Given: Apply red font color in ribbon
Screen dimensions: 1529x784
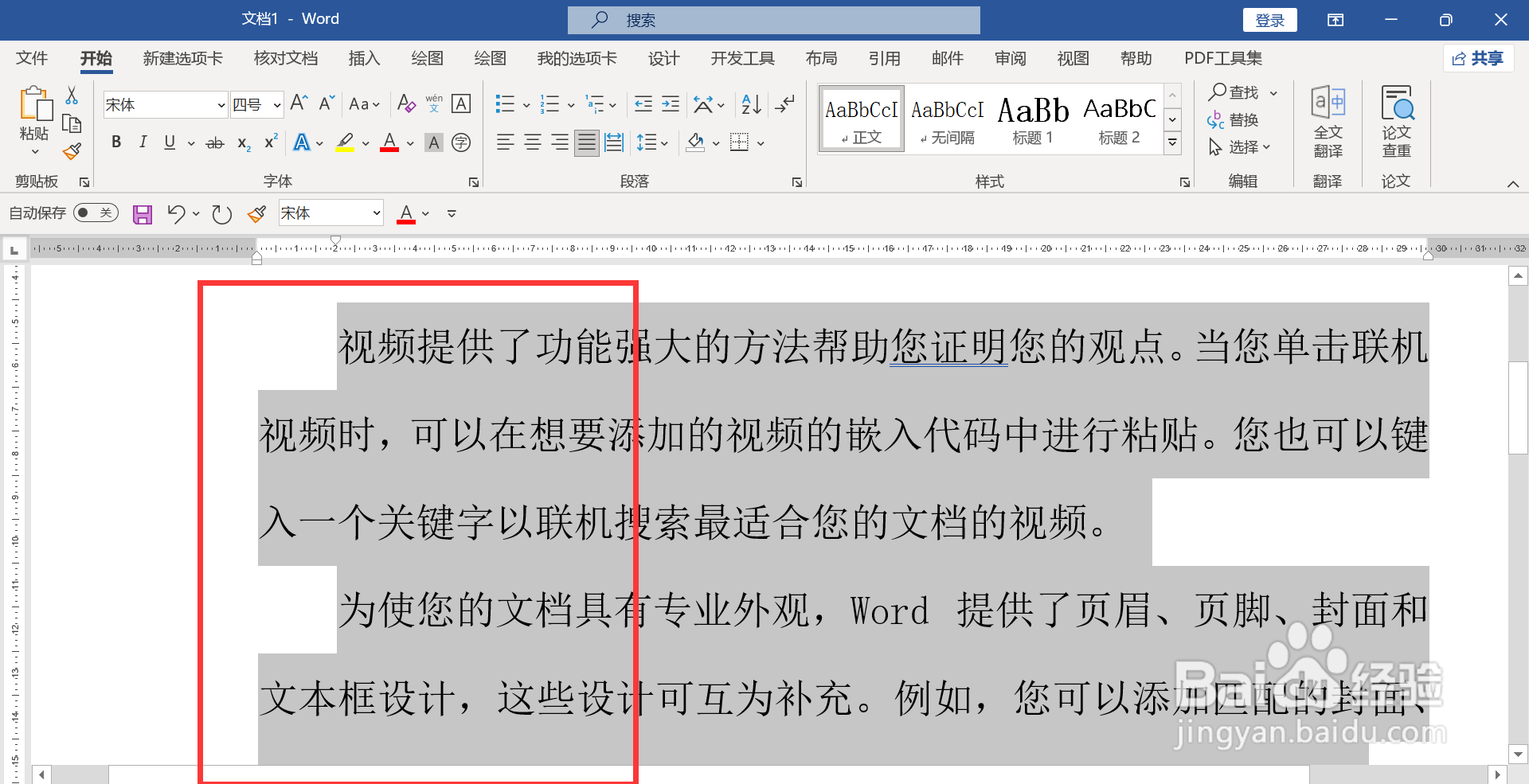Looking at the screenshot, I should (x=389, y=142).
